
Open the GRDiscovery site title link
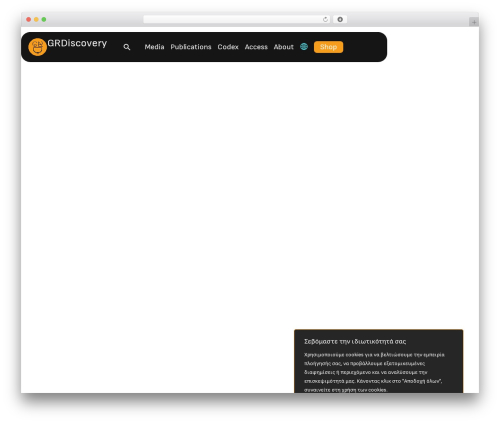point(77,43)
